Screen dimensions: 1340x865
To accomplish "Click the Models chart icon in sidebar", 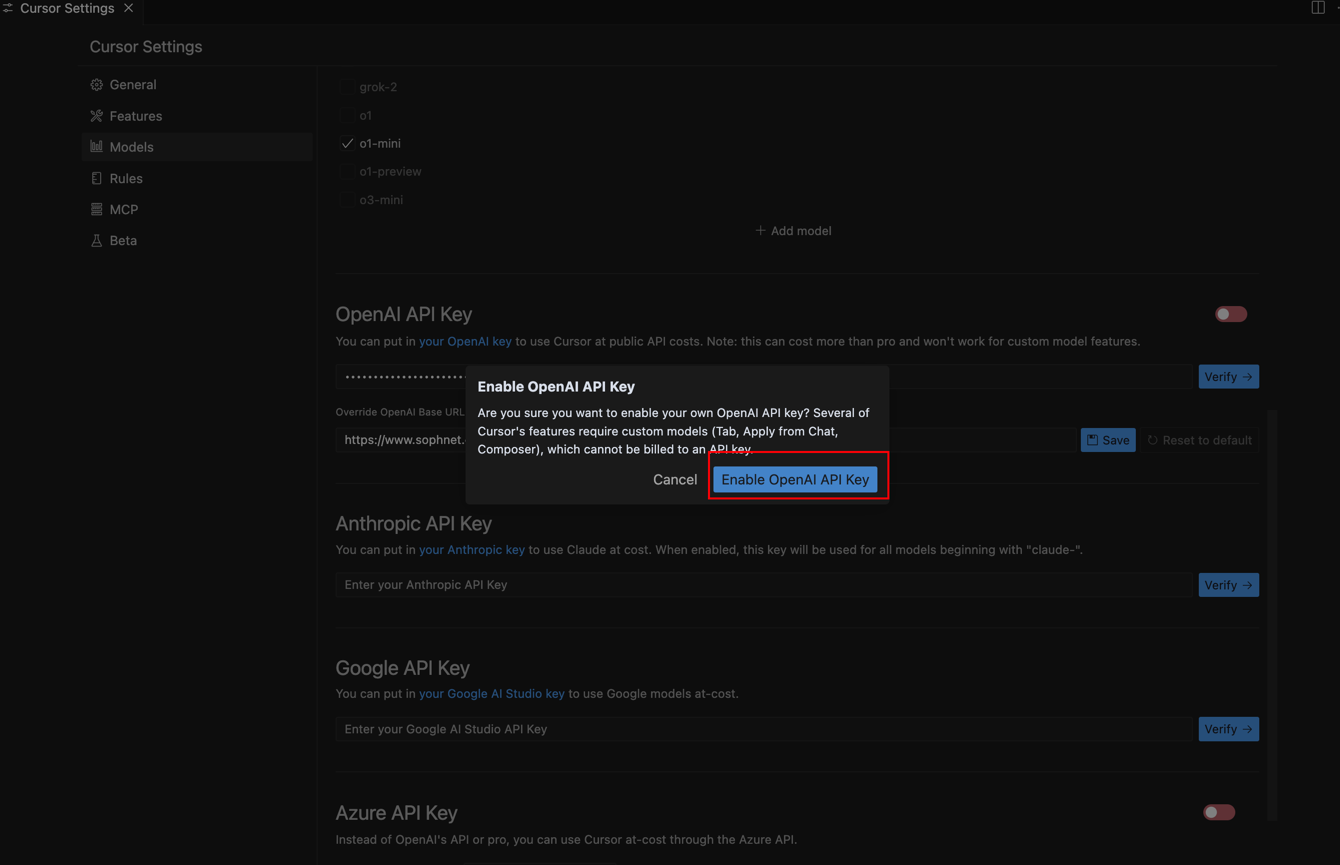I will click(97, 147).
